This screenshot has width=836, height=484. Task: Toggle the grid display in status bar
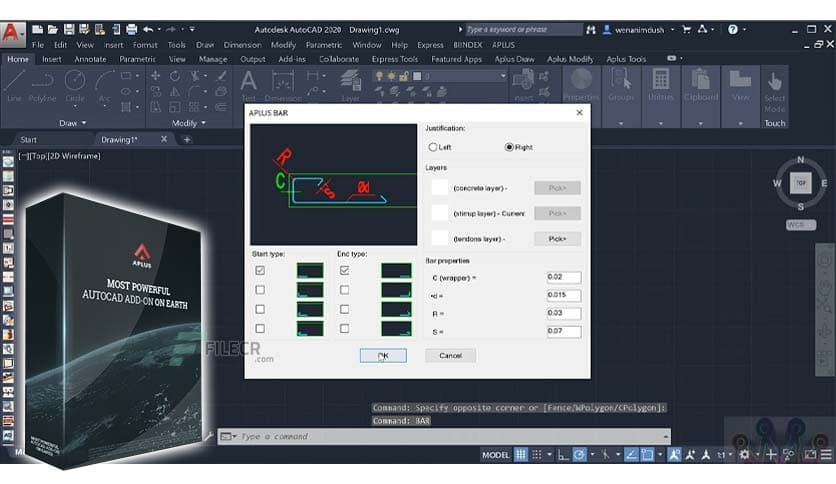coord(521,455)
